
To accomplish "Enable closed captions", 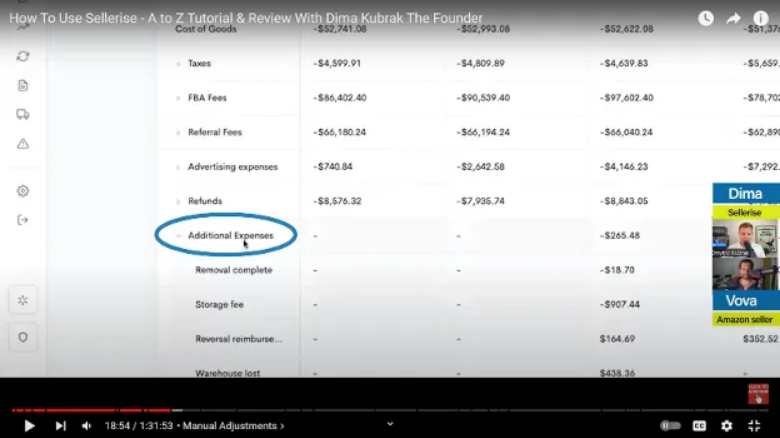I will (x=699, y=426).
